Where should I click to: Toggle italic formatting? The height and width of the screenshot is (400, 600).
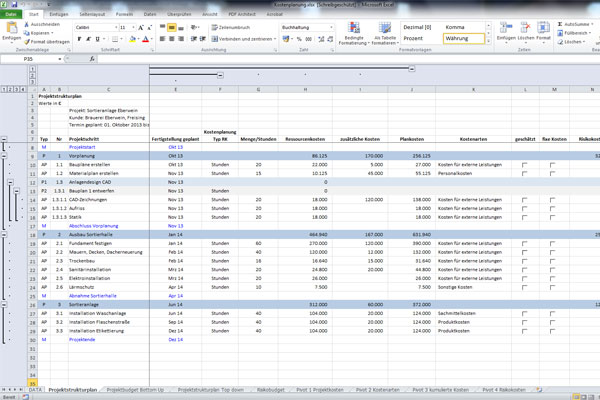pos(86,39)
